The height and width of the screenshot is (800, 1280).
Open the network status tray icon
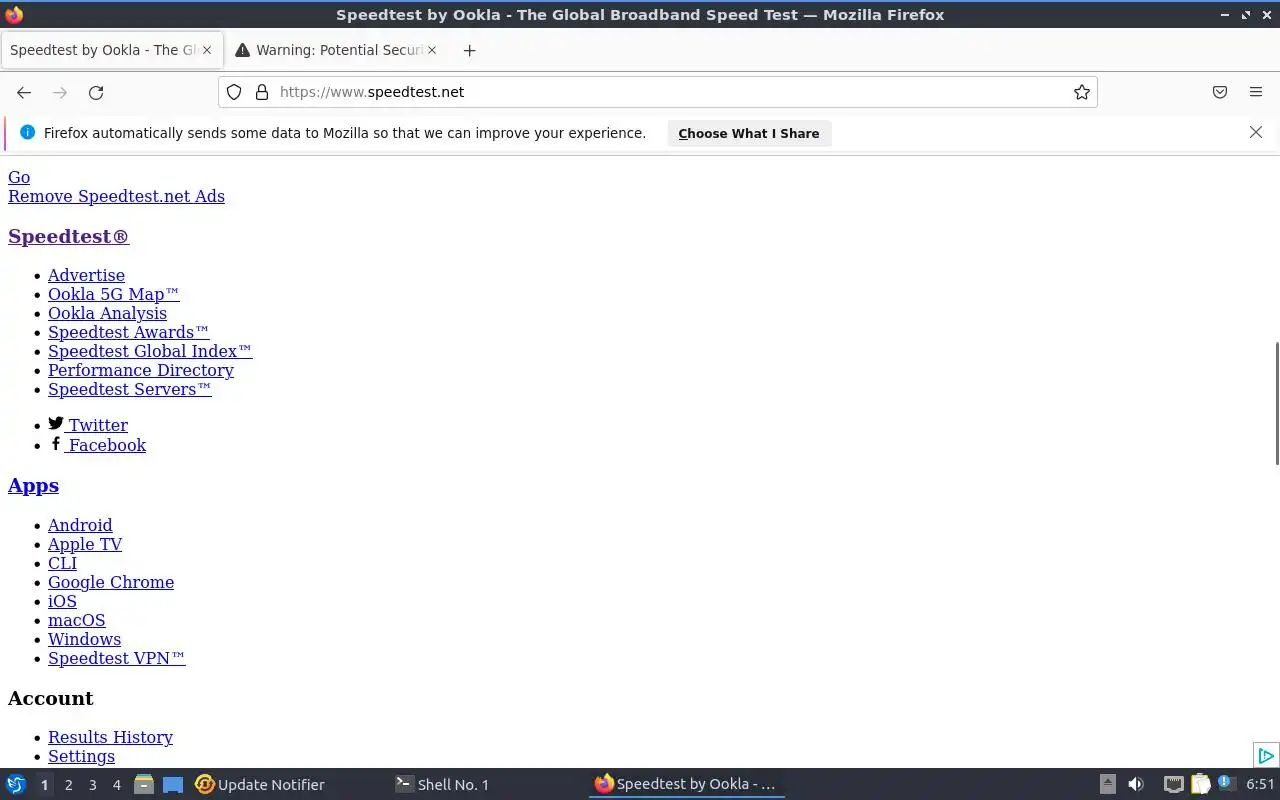(x=1174, y=784)
